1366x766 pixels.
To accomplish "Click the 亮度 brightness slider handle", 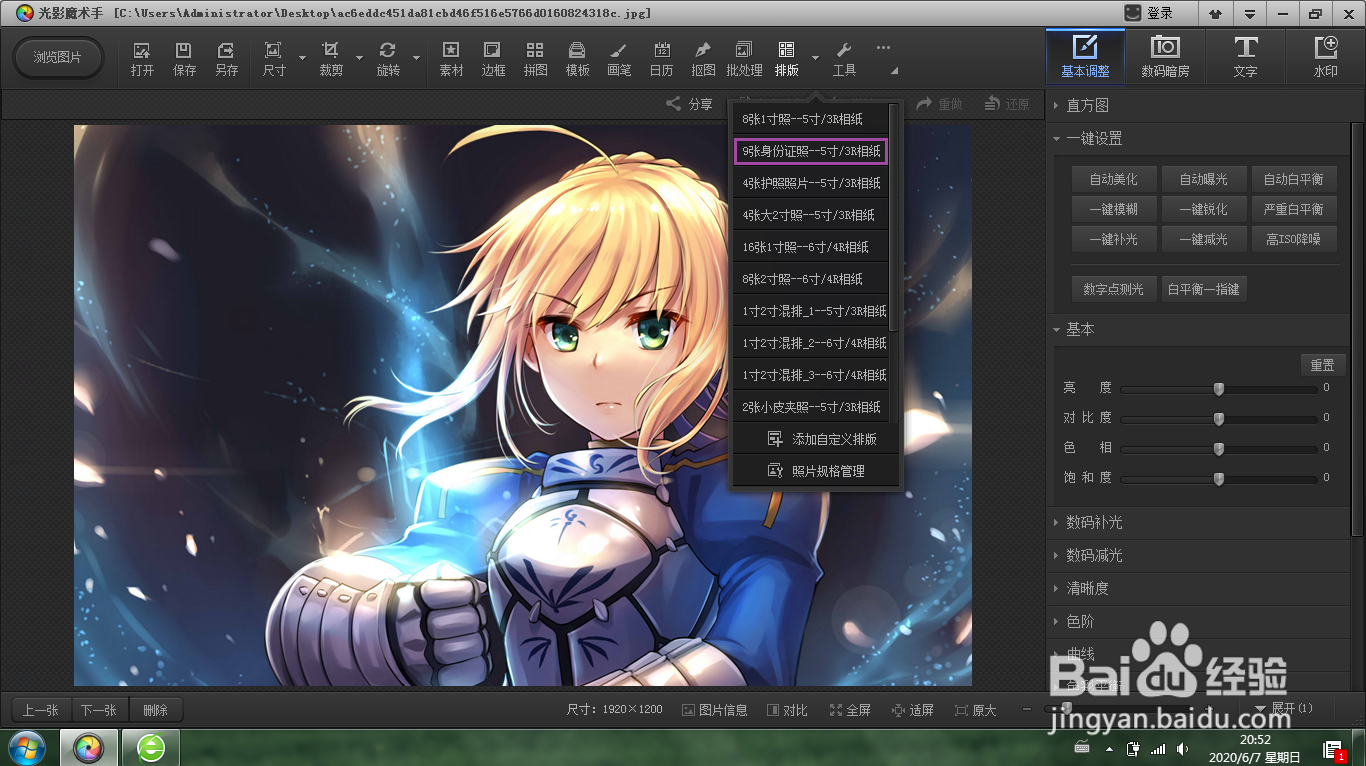I will [x=1219, y=388].
